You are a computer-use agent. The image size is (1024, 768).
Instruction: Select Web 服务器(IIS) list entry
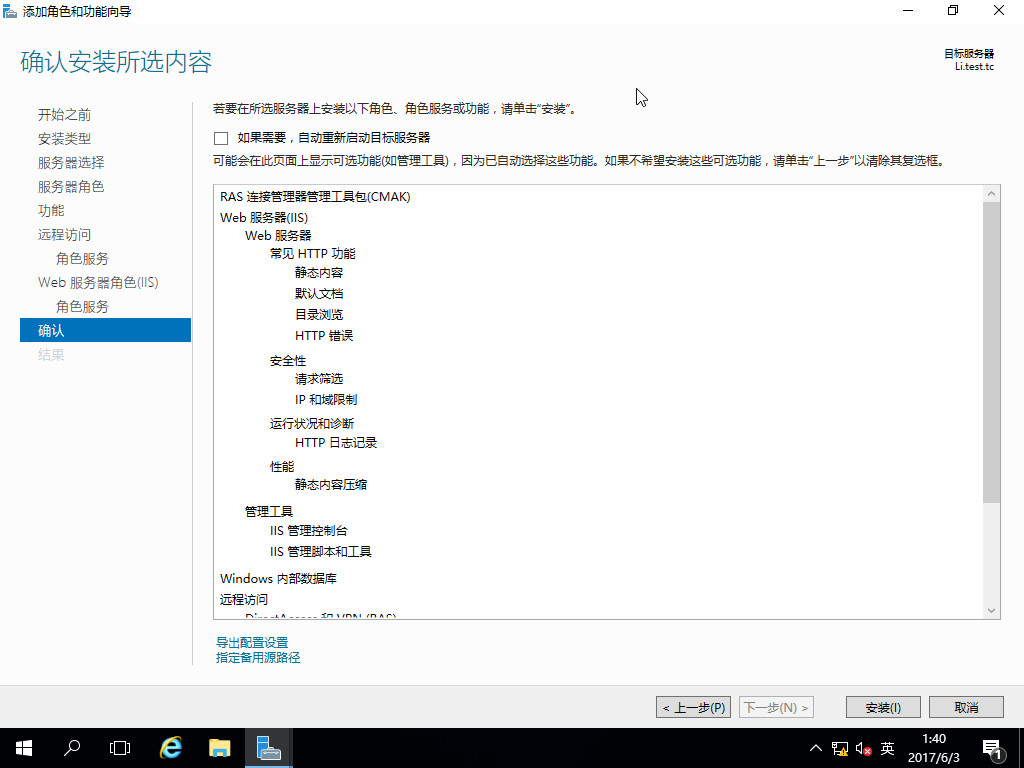point(264,217)
